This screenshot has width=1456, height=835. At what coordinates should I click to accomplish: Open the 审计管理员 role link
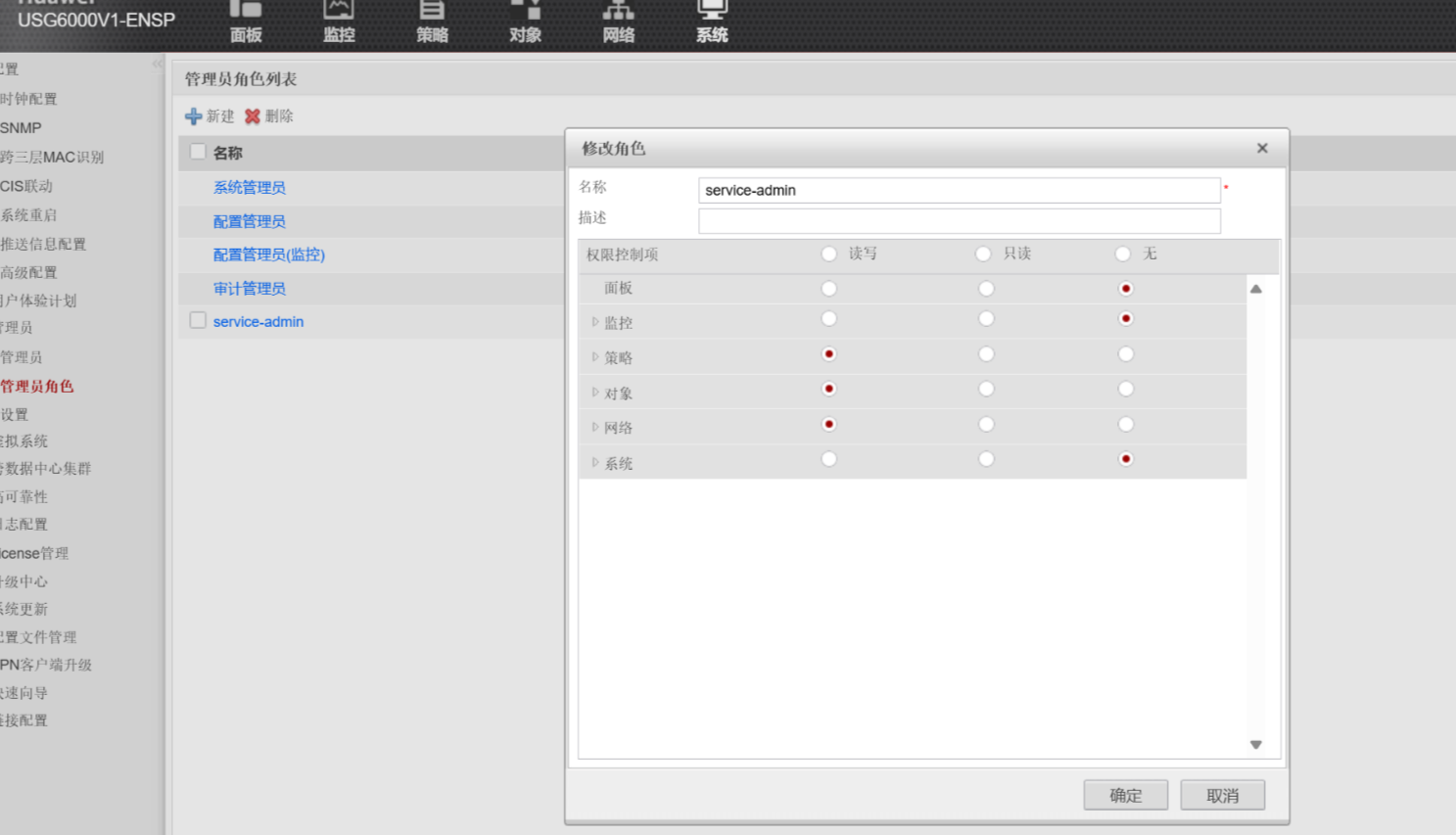pyautogui.click(x=250, y=289)
